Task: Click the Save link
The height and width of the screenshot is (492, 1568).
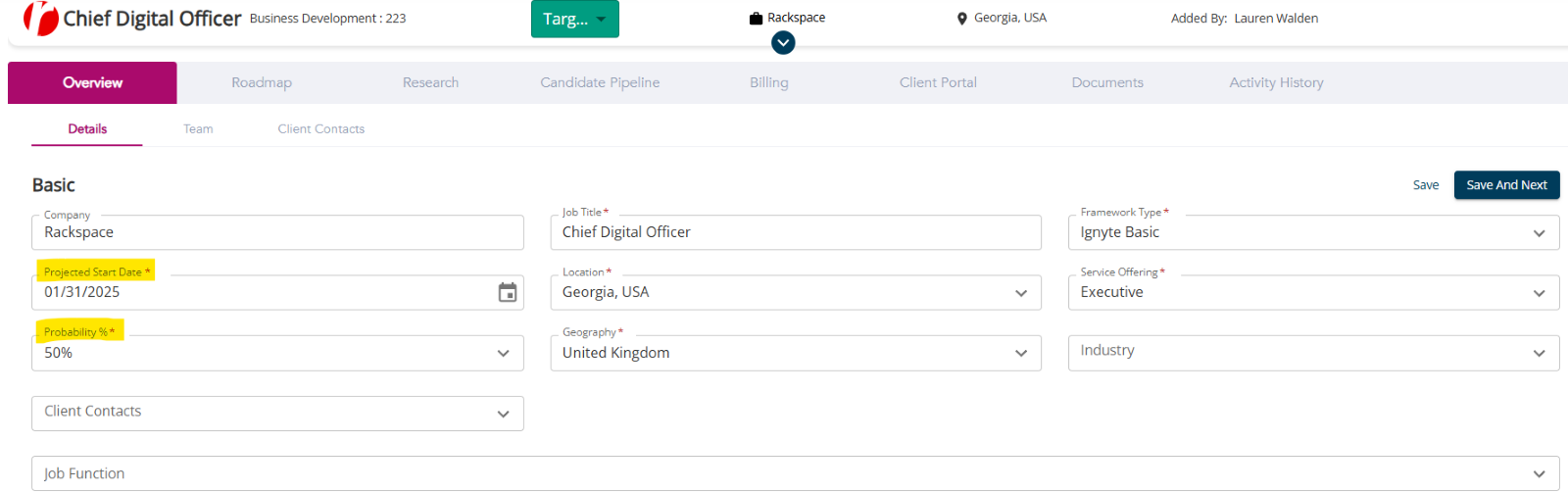Action: click(1426, 184)
